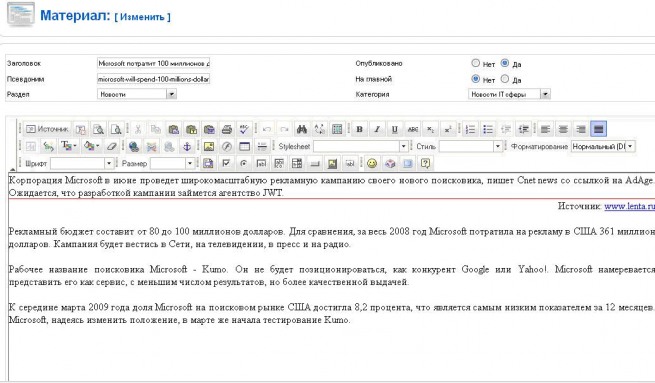Screen dimensions: 655x383
Task: Select Да for На главной
Action: (x=505, y=79)
